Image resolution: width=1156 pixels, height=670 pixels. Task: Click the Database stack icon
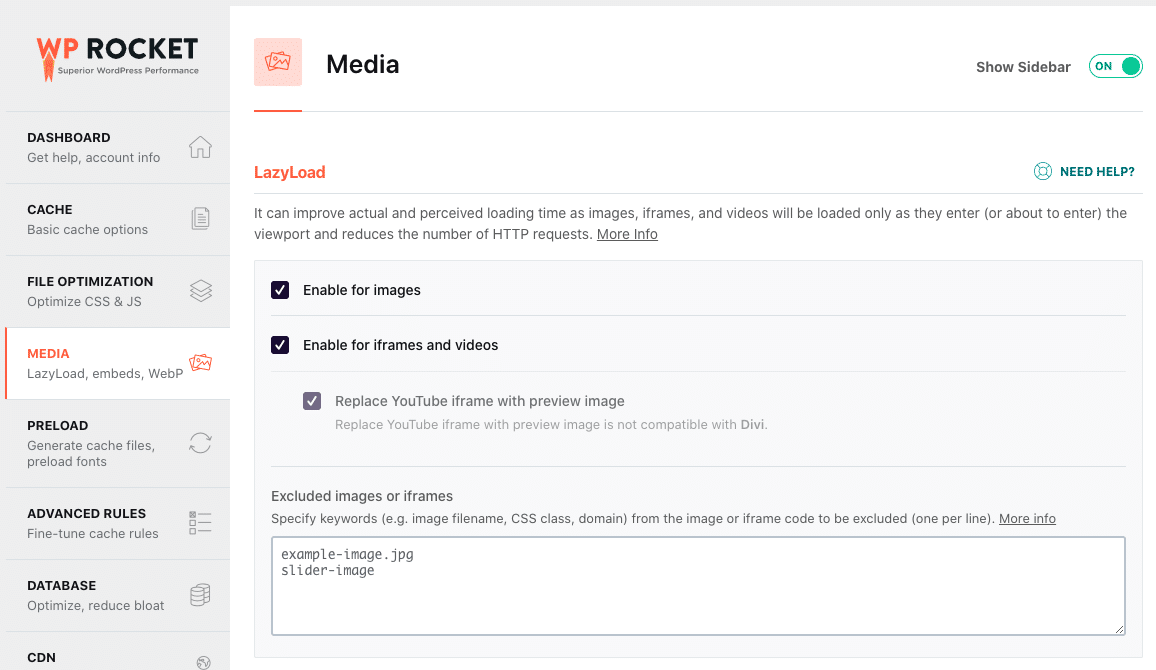(x=200, y=595)
